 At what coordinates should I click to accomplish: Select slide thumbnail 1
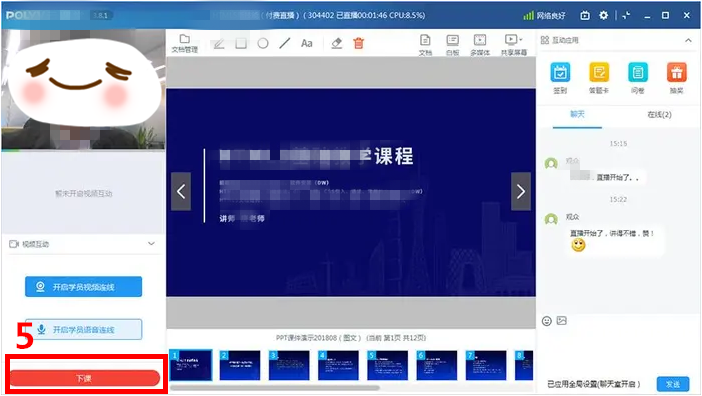191,365
